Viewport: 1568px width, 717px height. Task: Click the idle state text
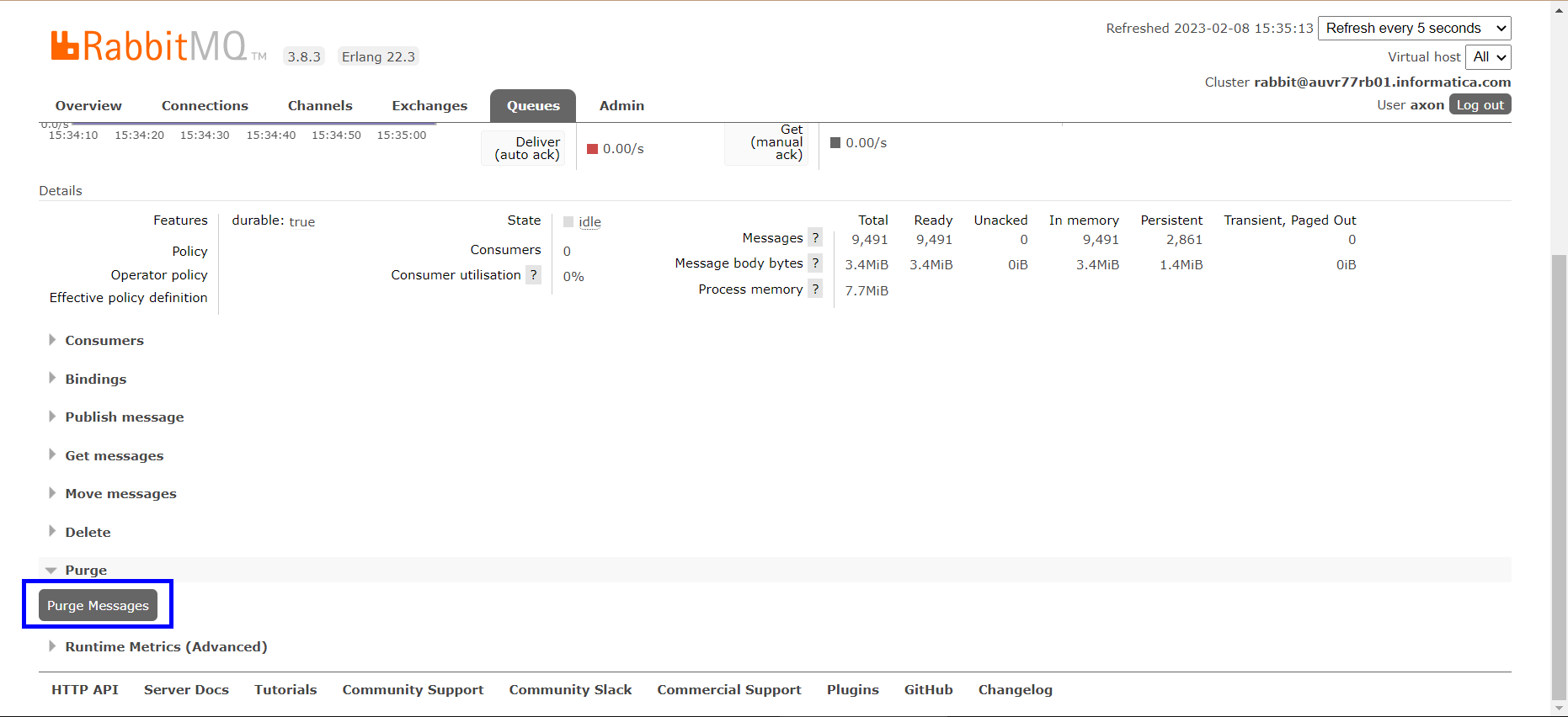[x=589, y=222]
